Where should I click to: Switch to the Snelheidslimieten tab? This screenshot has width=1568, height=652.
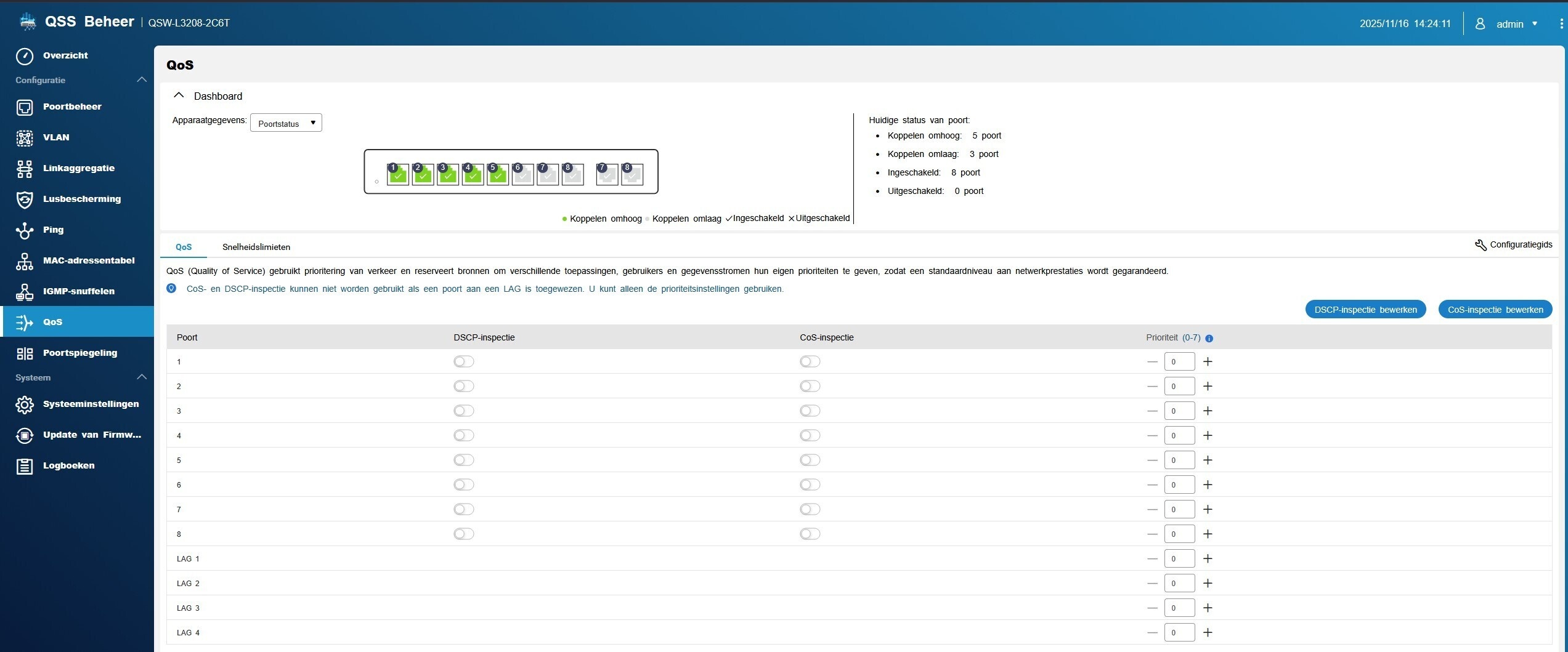point(256,247)
